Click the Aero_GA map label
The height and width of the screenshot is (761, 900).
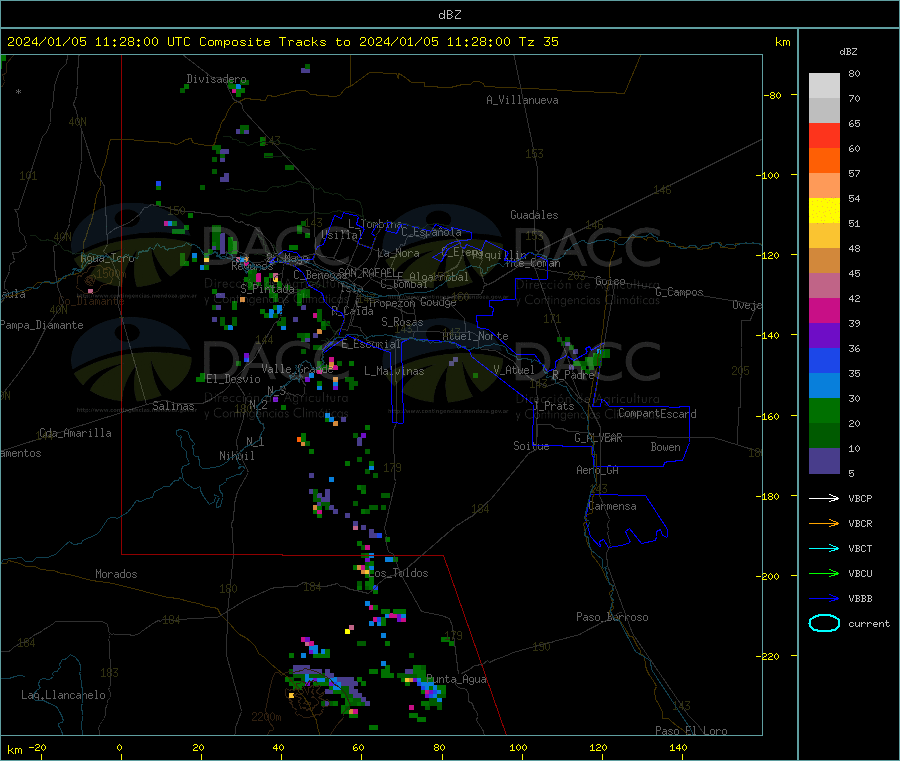597,470
